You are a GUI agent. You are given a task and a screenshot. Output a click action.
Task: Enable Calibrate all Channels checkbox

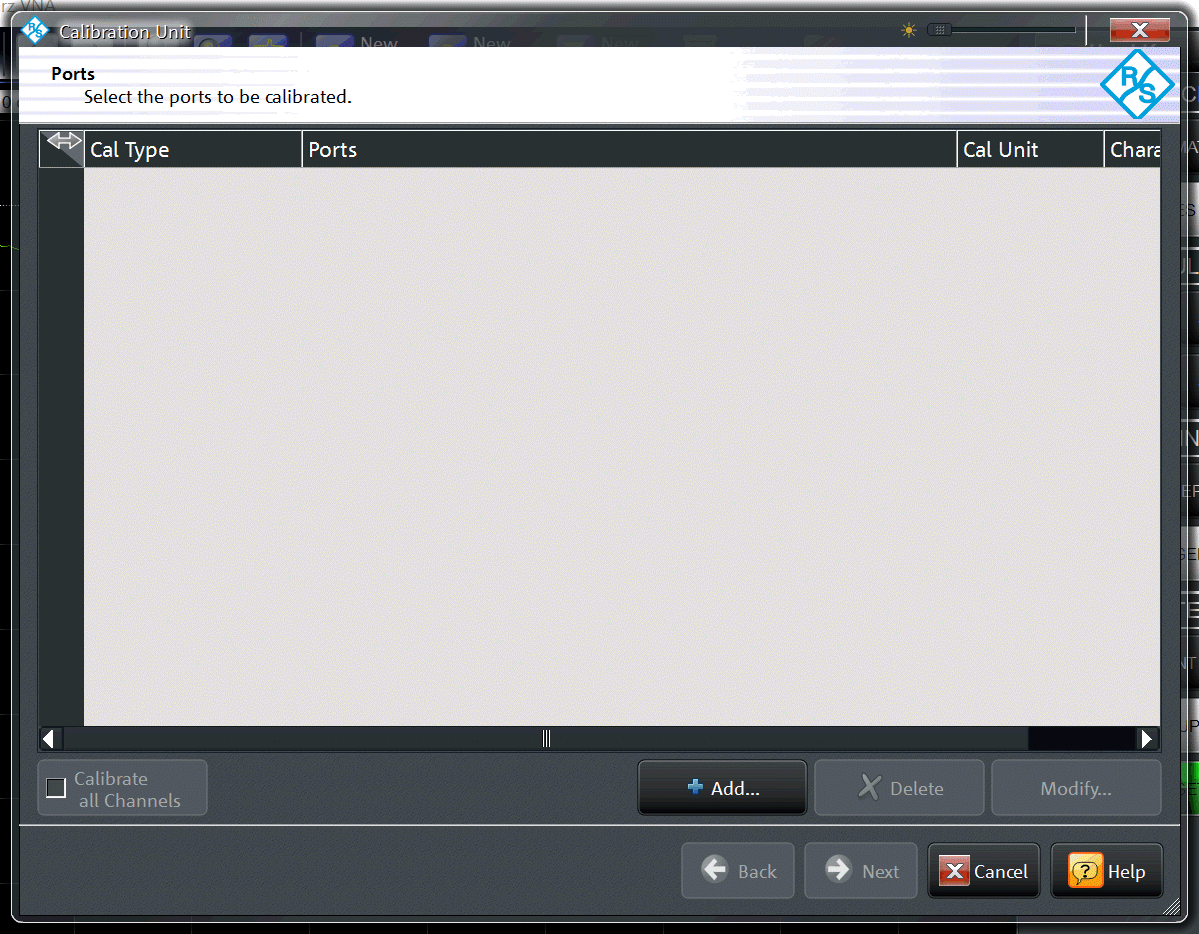click(x=57, y=788)
